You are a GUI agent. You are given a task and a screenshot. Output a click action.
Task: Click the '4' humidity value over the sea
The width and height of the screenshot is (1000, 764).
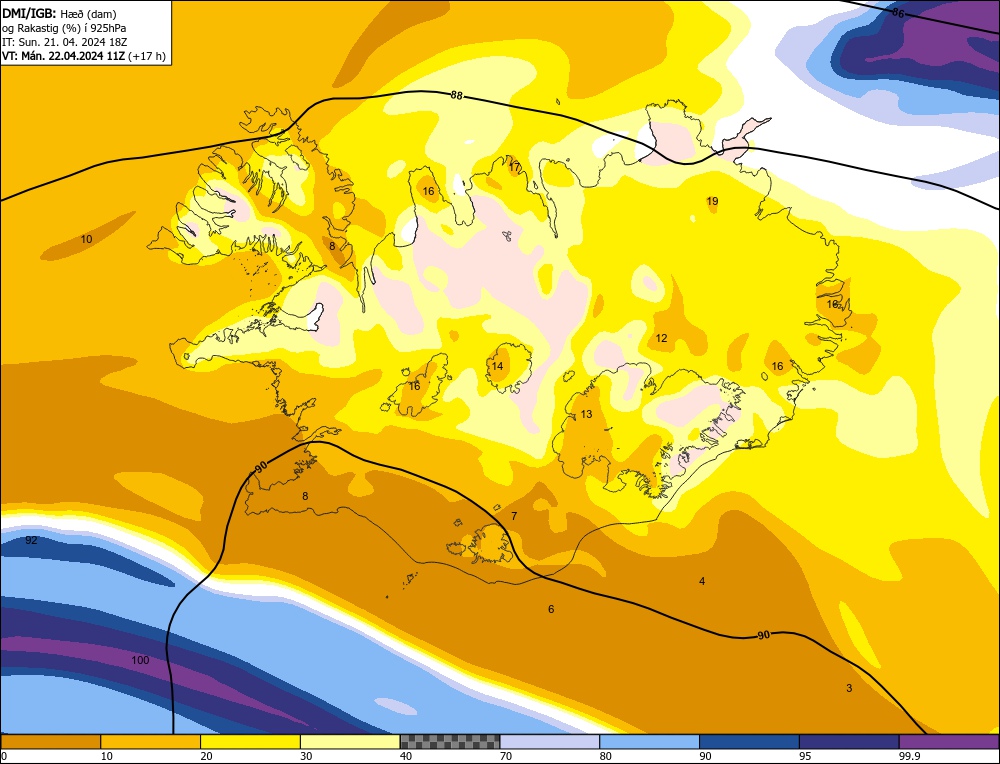click(702, 581)
